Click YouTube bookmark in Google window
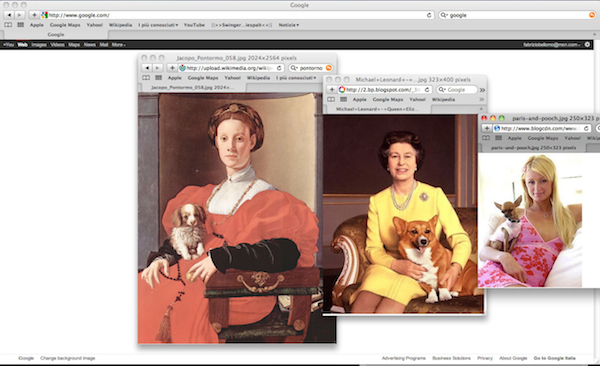Viewport: 600px width, 366px height. click(194, 25)
